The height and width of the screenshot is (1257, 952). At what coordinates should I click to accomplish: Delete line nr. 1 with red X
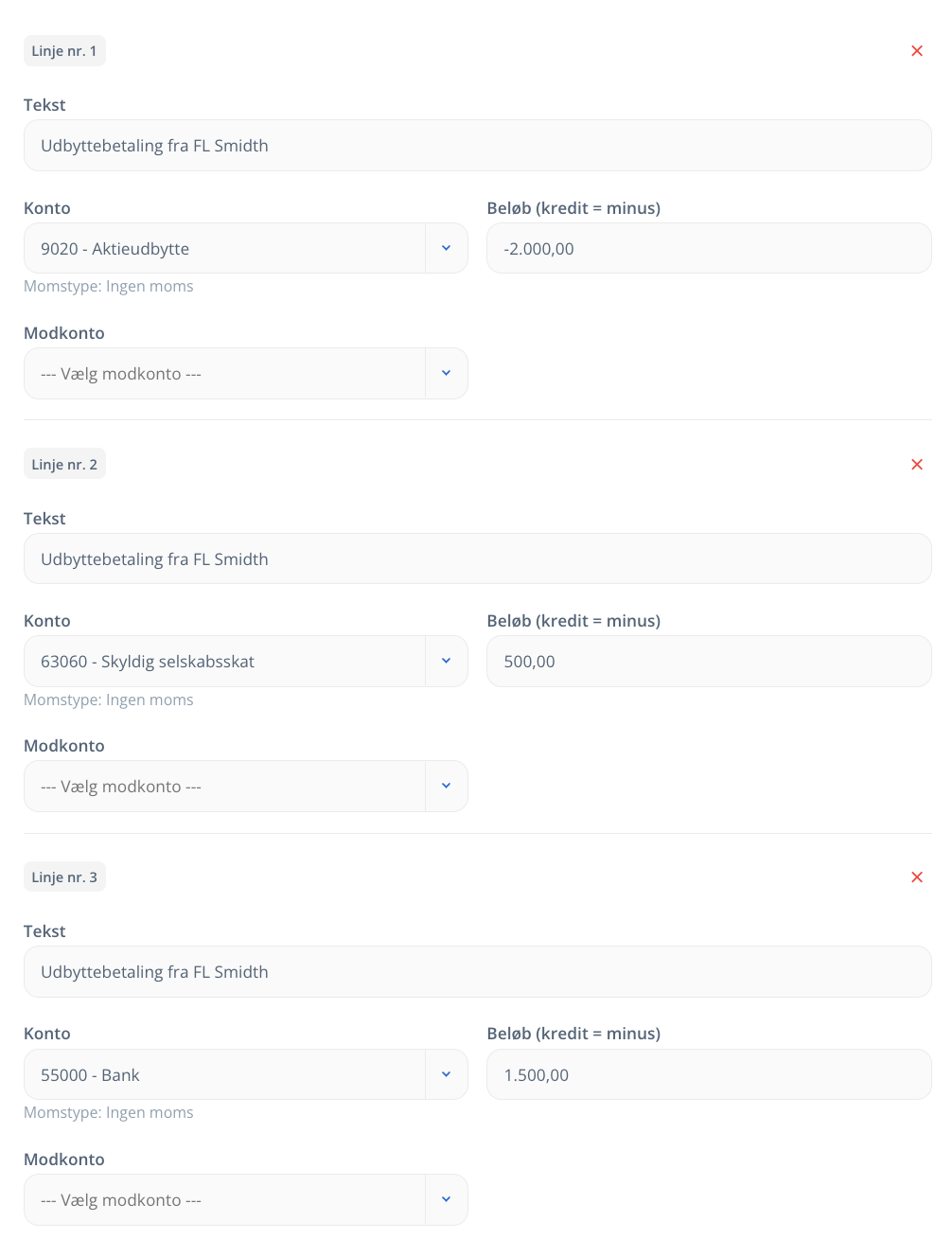[x=916, y=51]
